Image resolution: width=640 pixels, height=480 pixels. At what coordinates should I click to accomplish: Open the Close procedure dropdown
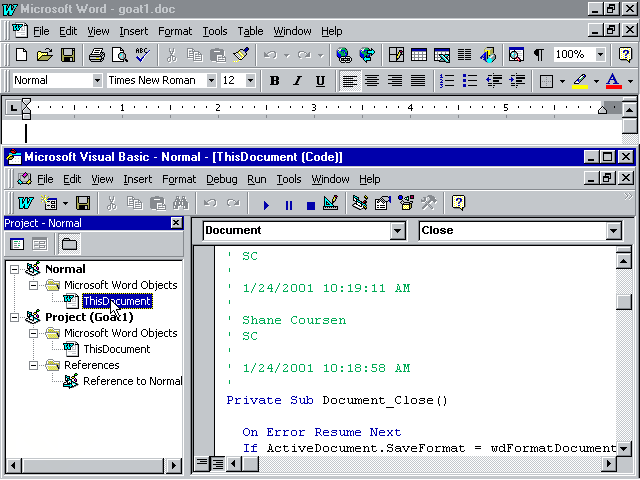pos(613,231)
